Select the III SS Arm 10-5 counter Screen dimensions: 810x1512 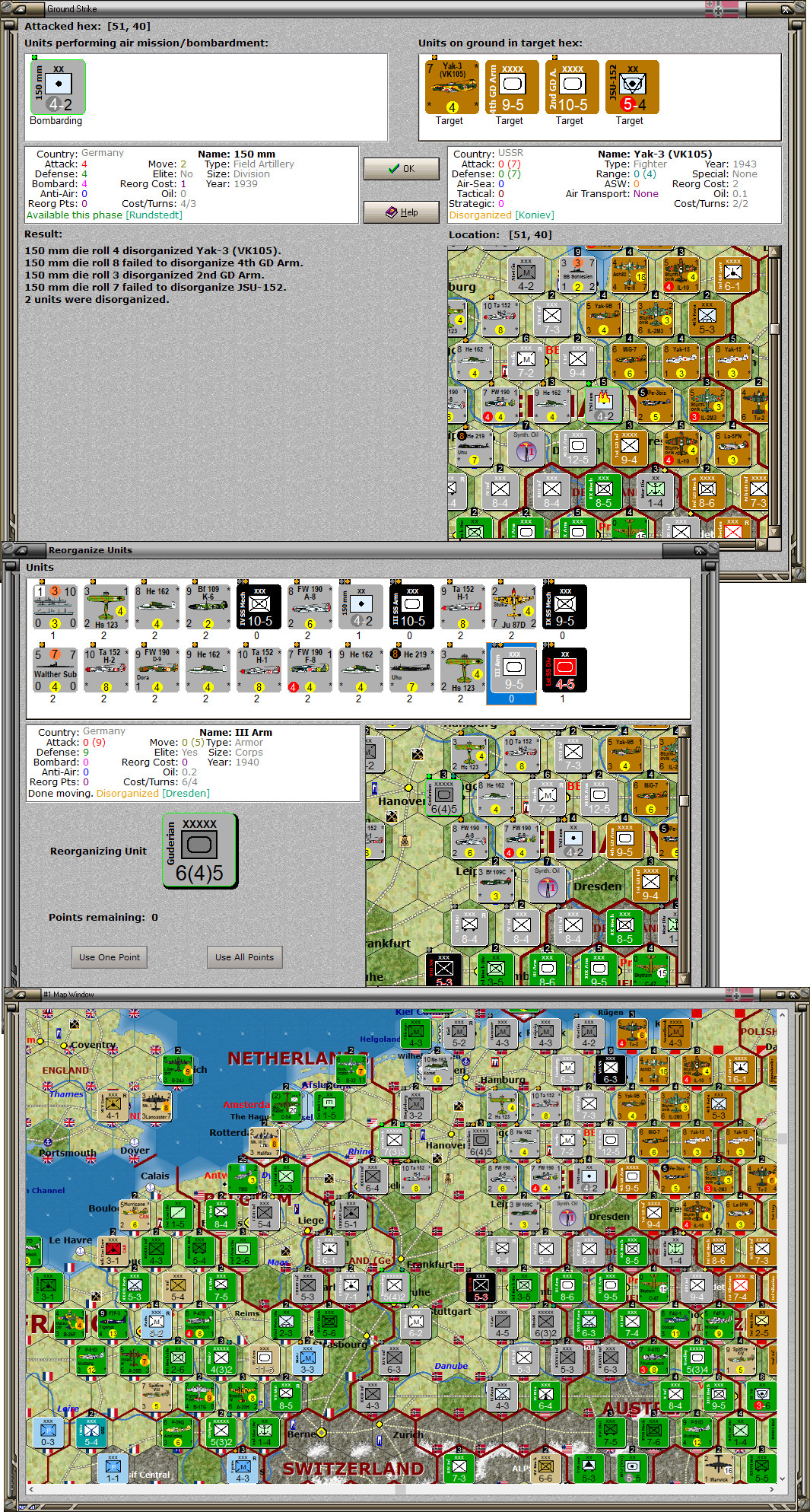411,606
